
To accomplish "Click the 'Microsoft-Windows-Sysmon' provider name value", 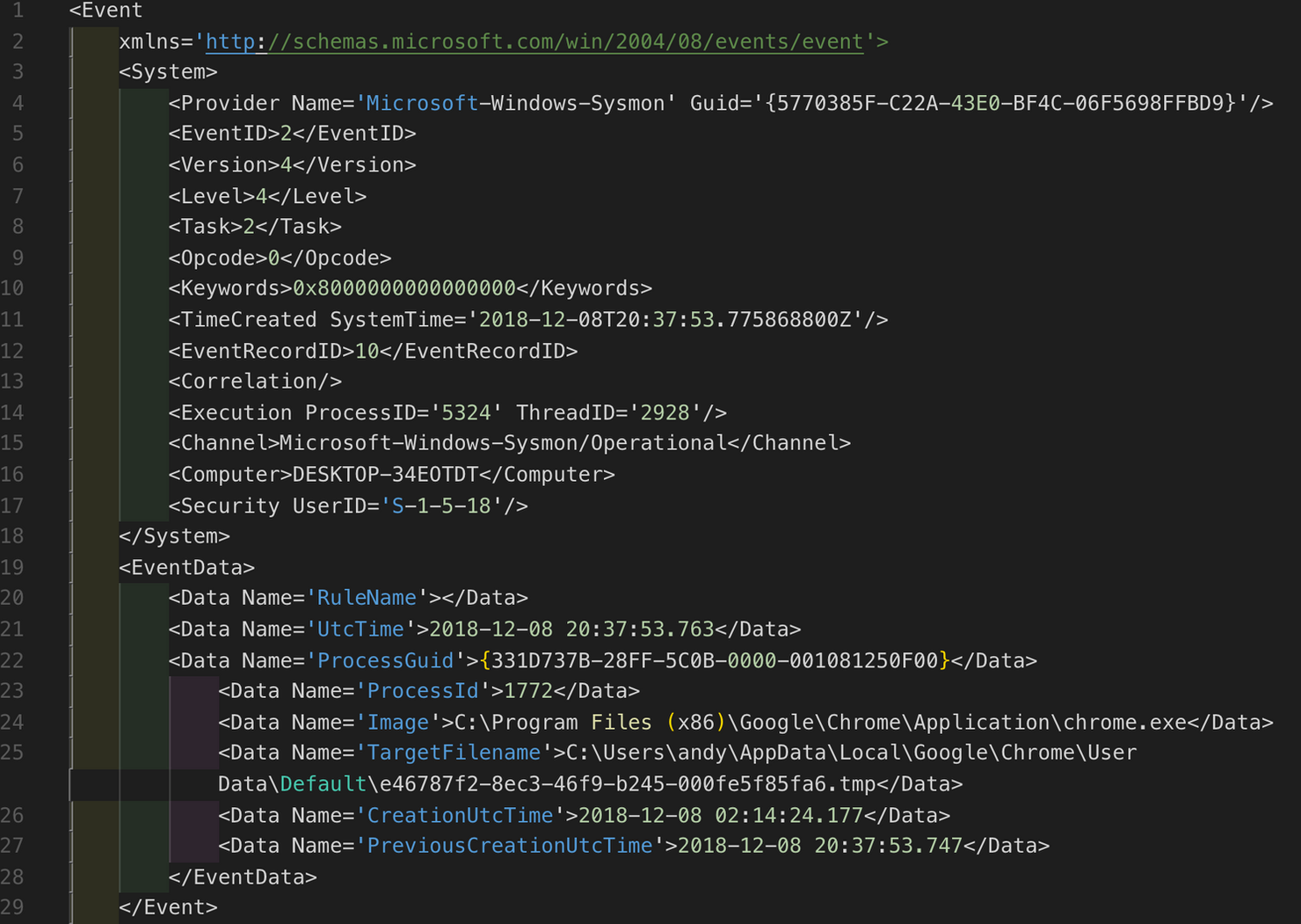I will pyautogui.click(x=515, y=103).
